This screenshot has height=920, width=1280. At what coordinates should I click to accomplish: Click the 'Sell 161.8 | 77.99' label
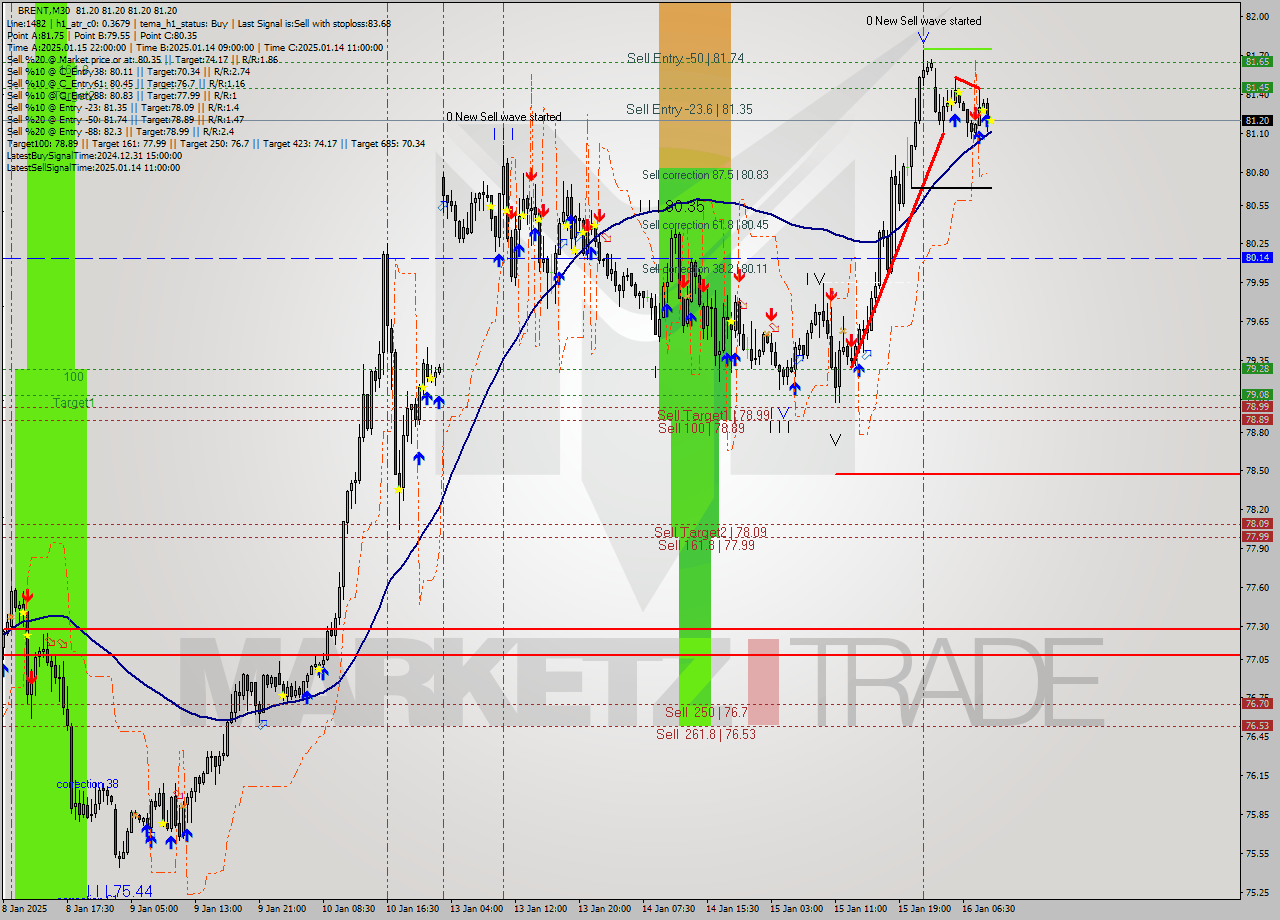click(706, 546)
